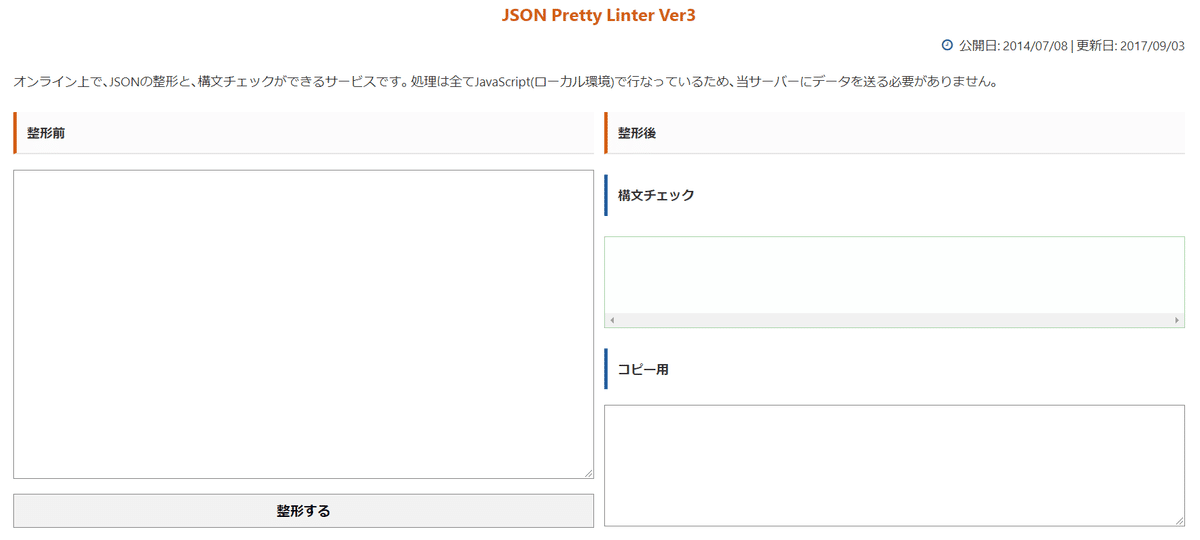Click the published date 2014/07/08 text
The image size is (1200, 540).
(1035, 45)
